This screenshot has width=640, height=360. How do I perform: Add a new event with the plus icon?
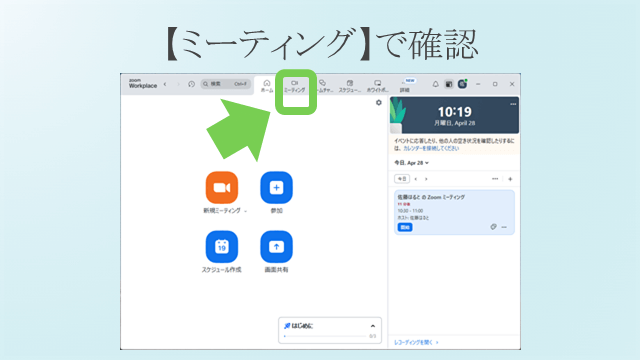tap(510, 179)
